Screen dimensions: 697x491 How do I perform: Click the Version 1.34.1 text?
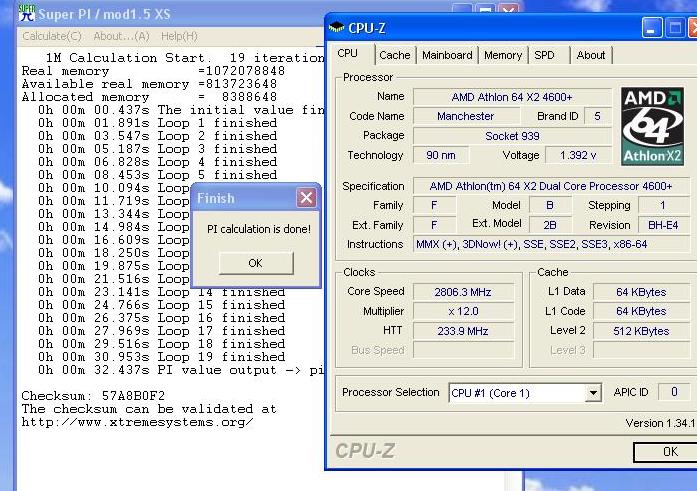click(x=660, y=423)
